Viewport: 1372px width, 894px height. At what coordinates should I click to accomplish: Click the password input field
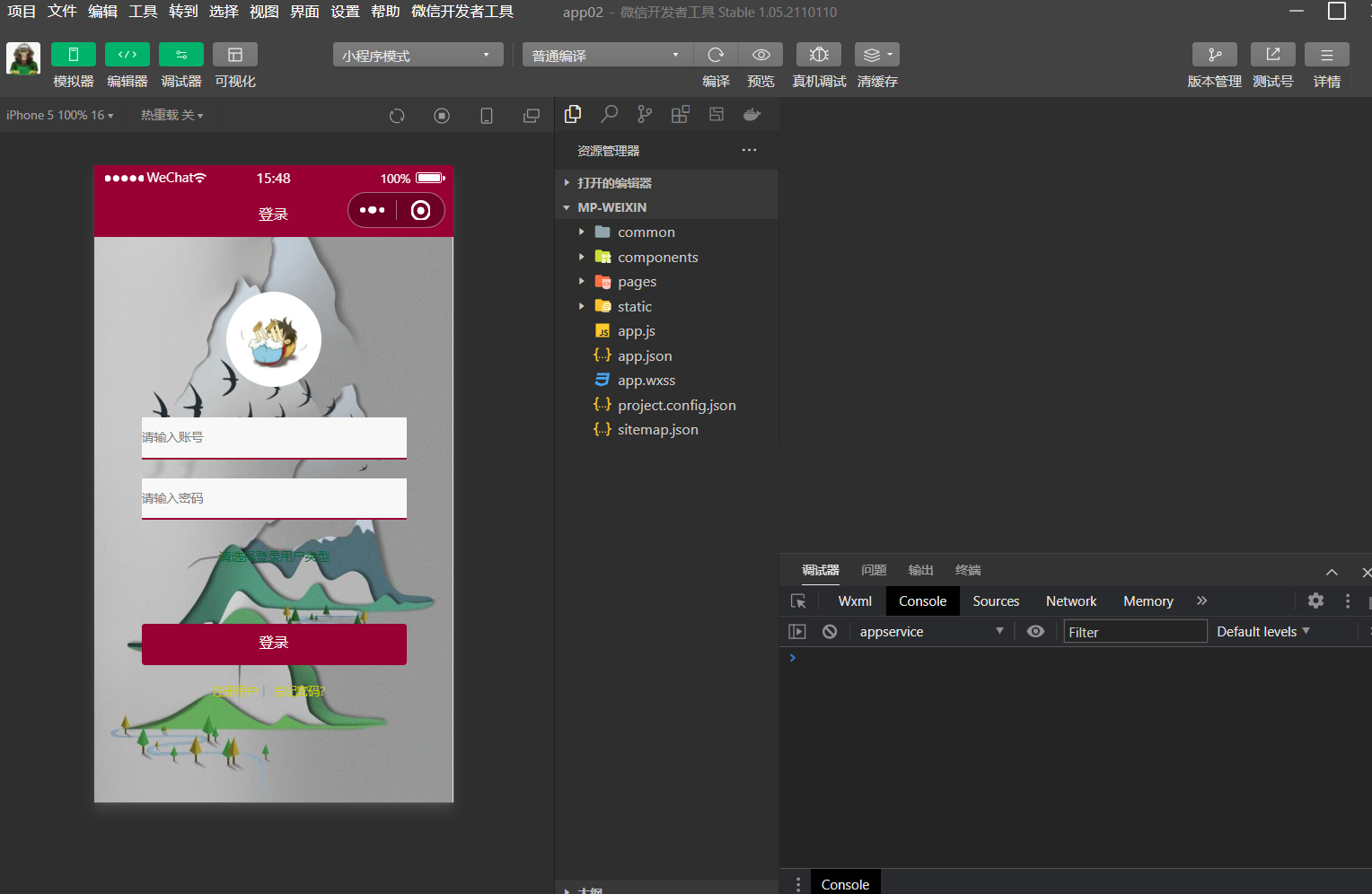point(274,498)
